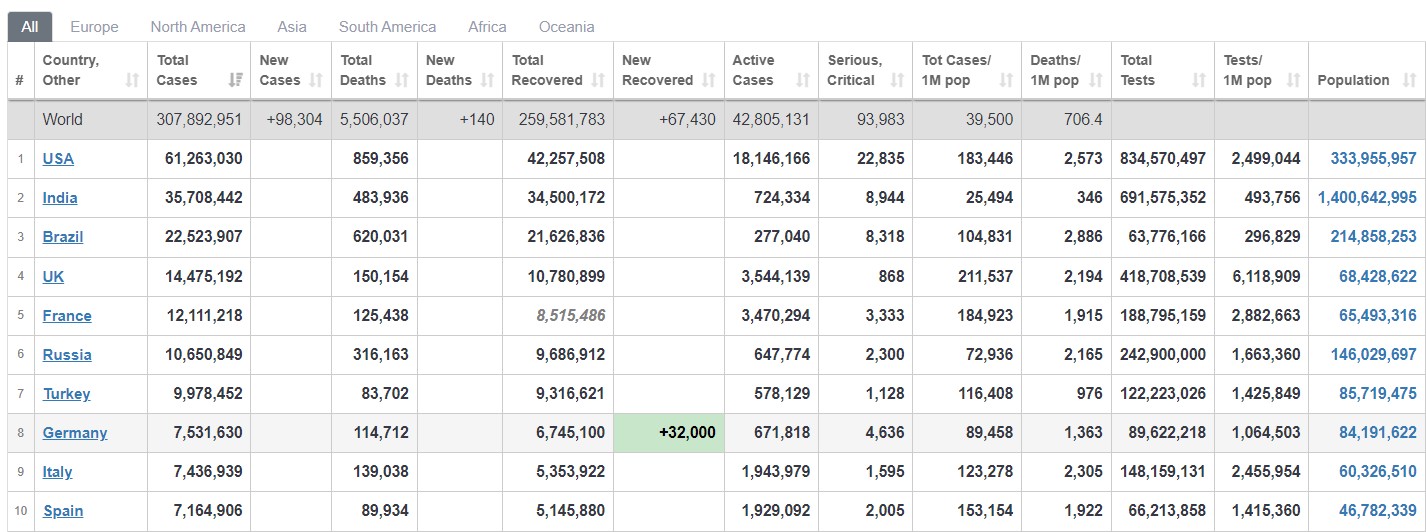Select World new cases +98,304

pyautogui.click(x=294, y=119)
